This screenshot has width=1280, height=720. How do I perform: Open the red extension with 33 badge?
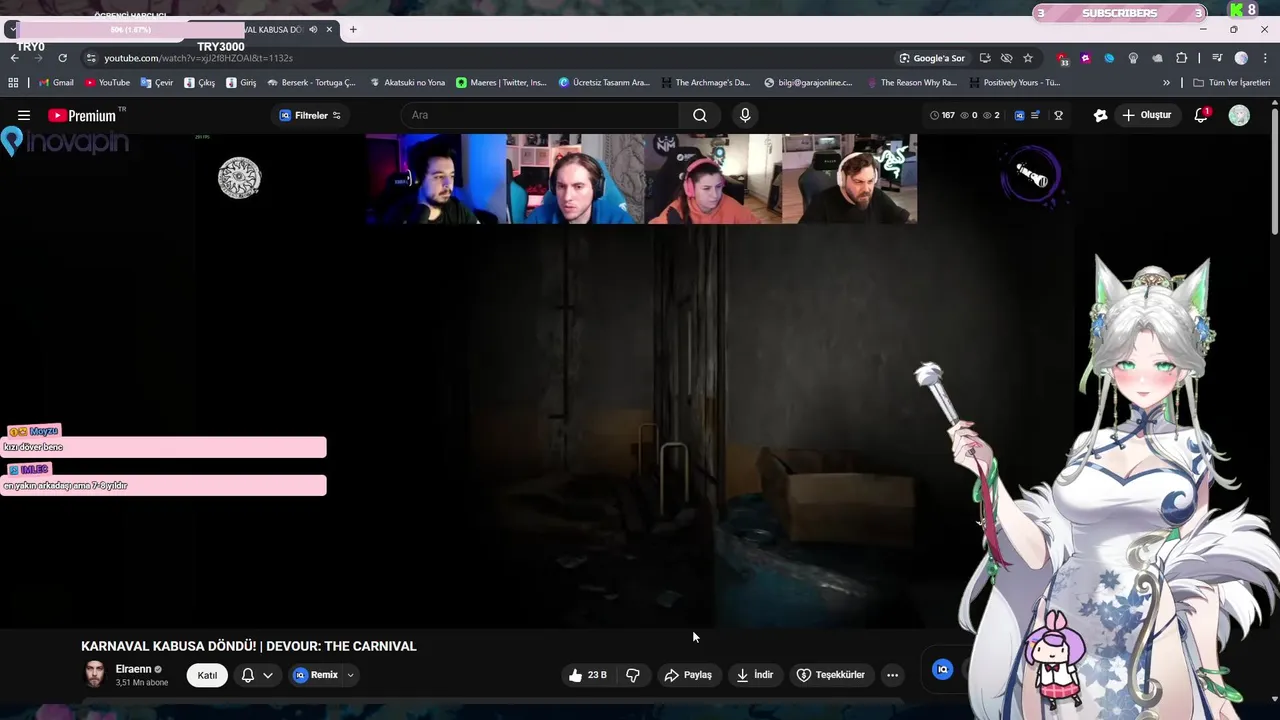pos(1063,59)
